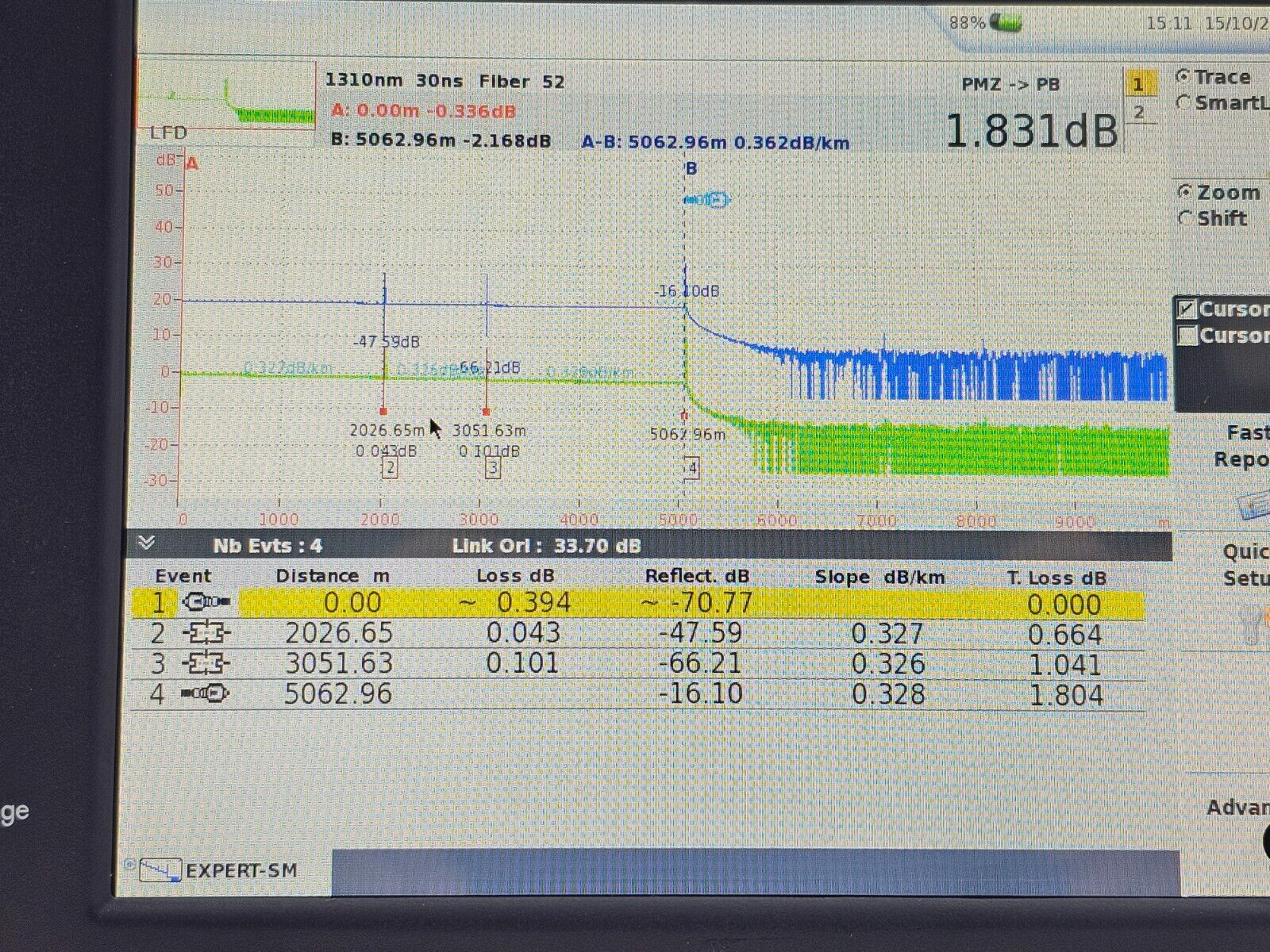
Task: Switch to trace tab 1
Action: (1138, 83)
